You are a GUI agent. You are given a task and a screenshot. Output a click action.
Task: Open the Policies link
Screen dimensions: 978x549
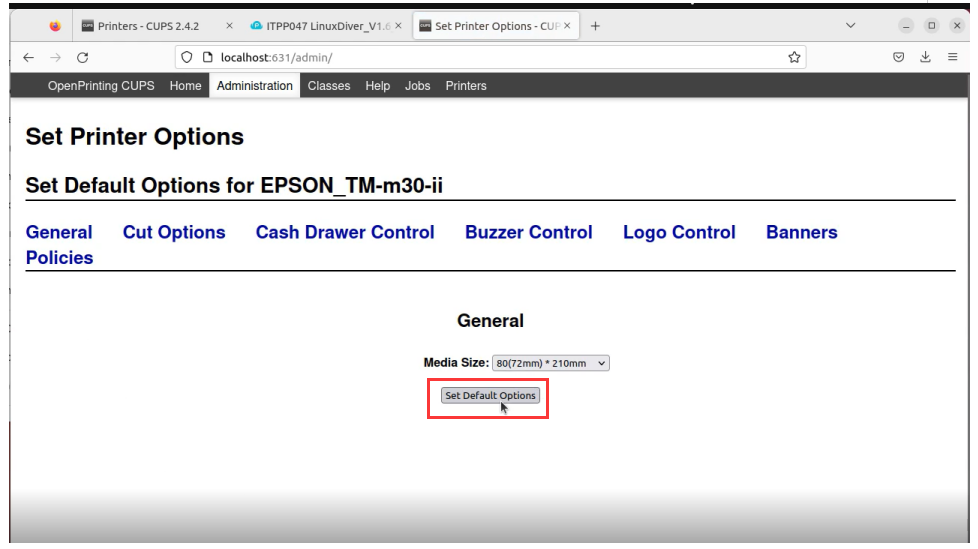(59, 258)
